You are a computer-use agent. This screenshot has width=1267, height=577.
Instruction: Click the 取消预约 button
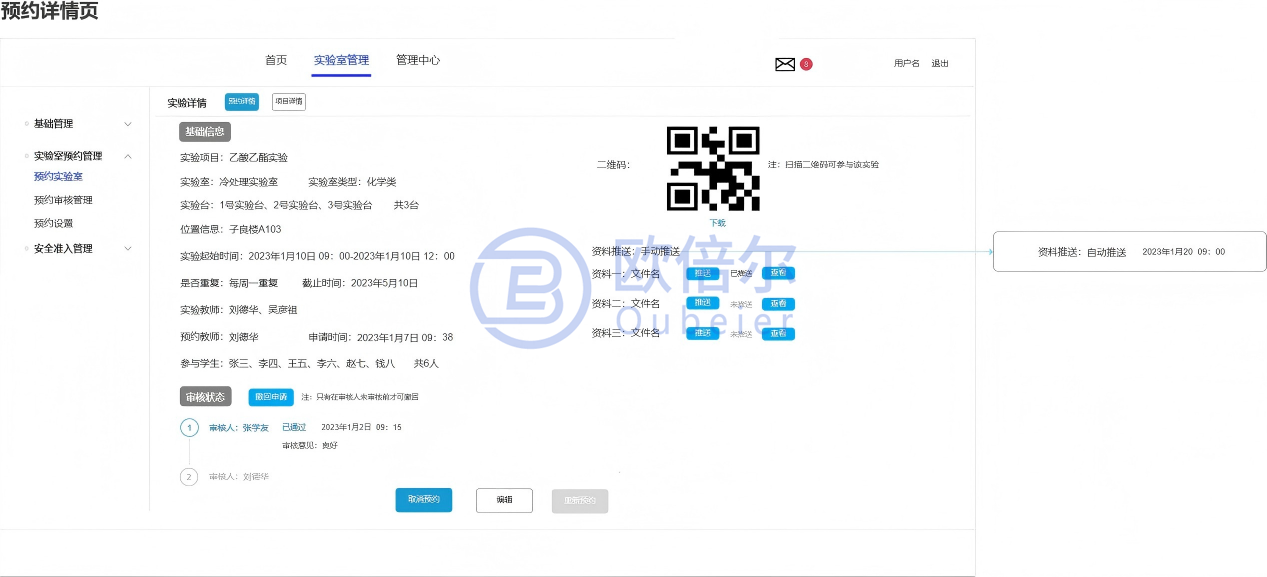424,500
